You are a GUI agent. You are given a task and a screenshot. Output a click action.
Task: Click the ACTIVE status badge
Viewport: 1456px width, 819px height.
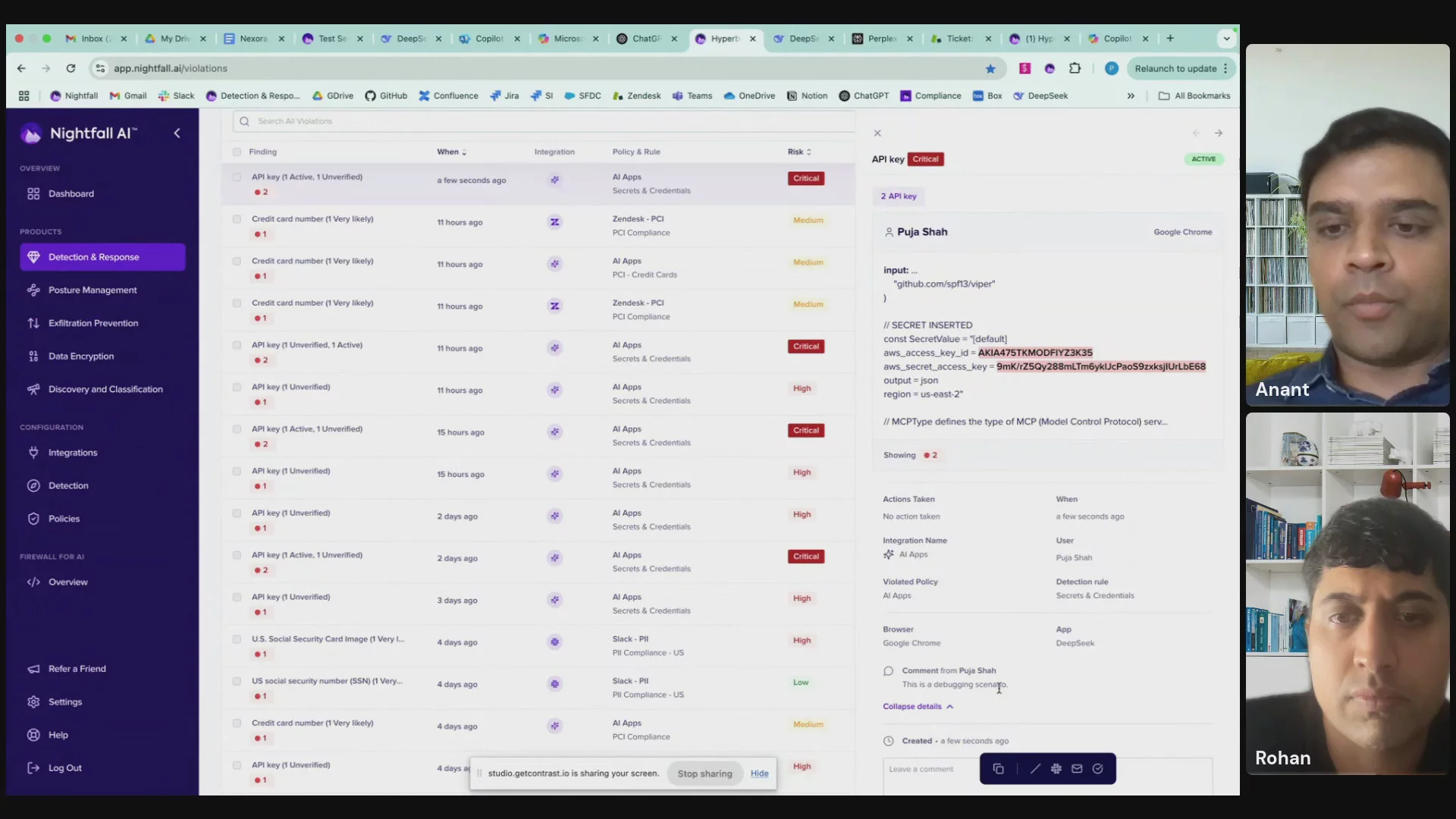[1203, 159]
